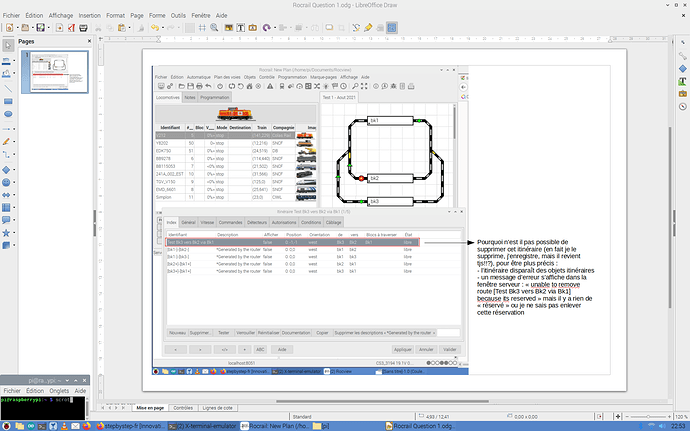Click the Zoom & Pan magnifier icon

click(214, 28)
